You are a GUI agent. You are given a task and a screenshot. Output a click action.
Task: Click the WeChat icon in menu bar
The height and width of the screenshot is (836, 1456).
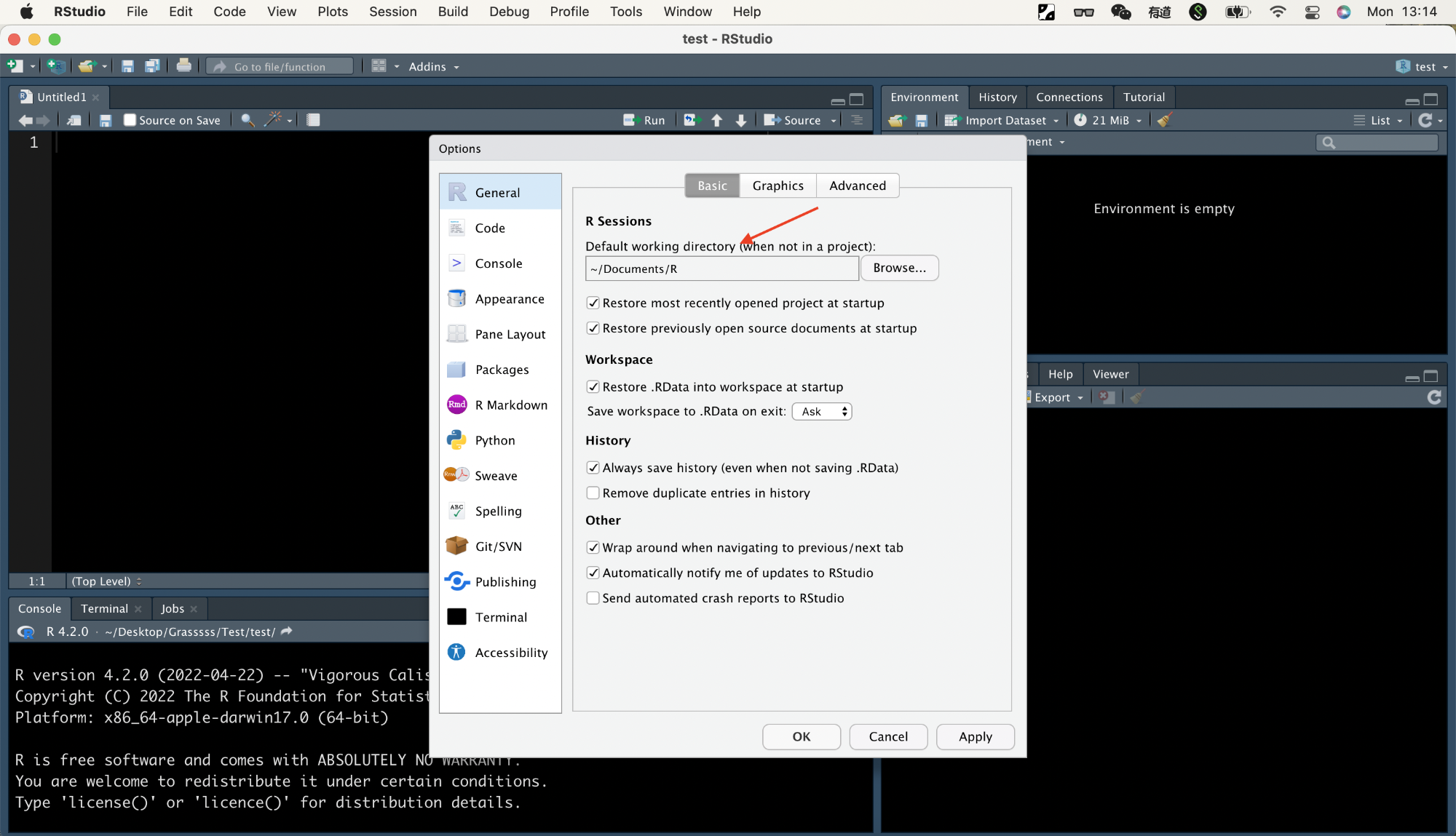click(1120, 12)
